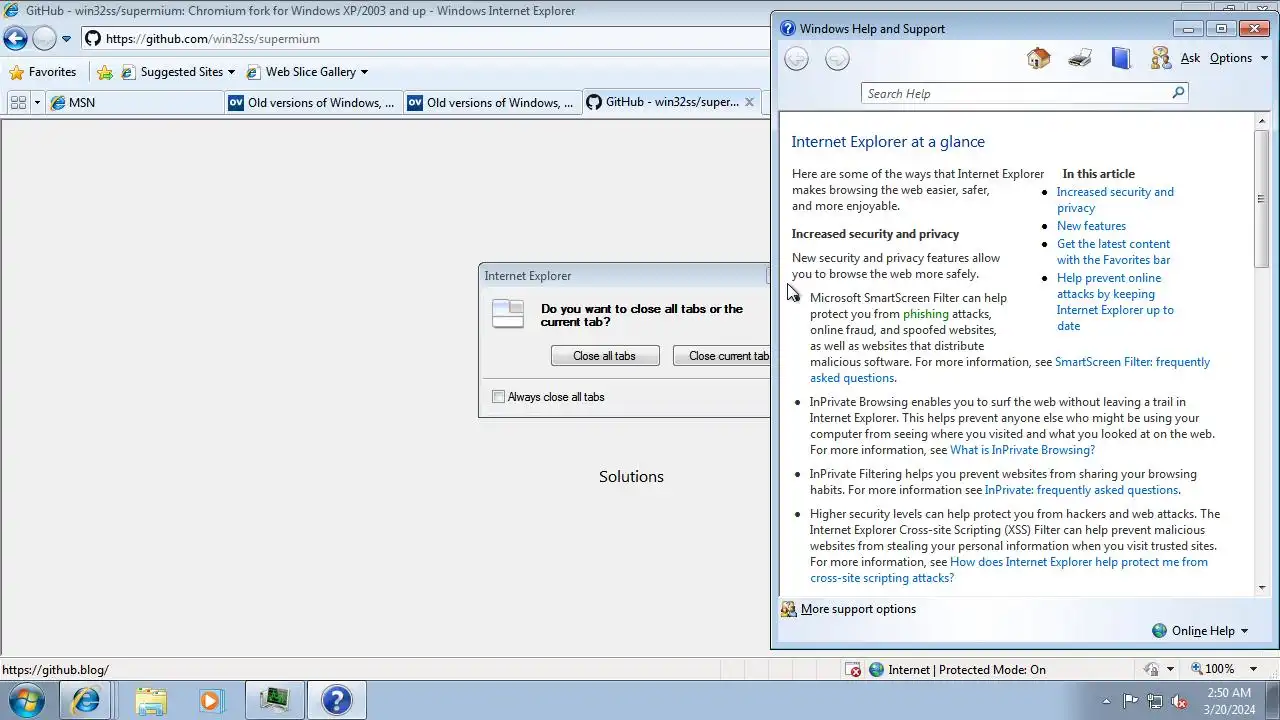The height and width of the screenshot is (720, 1280).
Task: Open Help prevent online attacks link
Action: point(1115,302)
